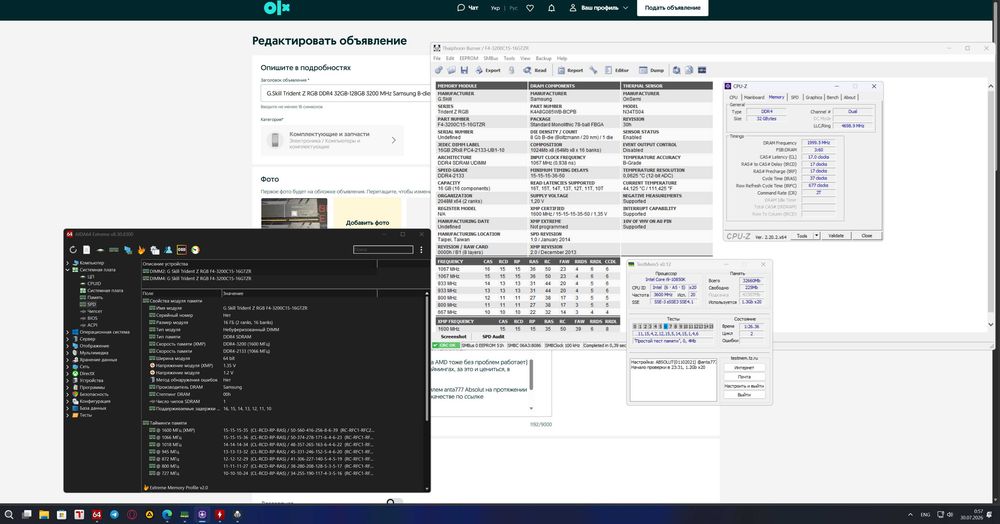Click the Интернет button in TestMem5
1000x524 pixels.
click(x=744, y=368)
